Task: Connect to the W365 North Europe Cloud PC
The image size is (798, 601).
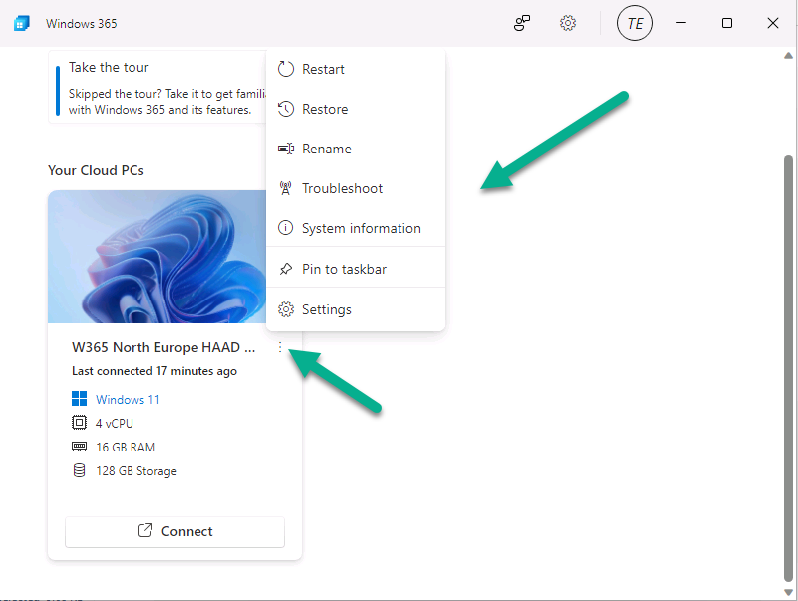Action: 175,531
